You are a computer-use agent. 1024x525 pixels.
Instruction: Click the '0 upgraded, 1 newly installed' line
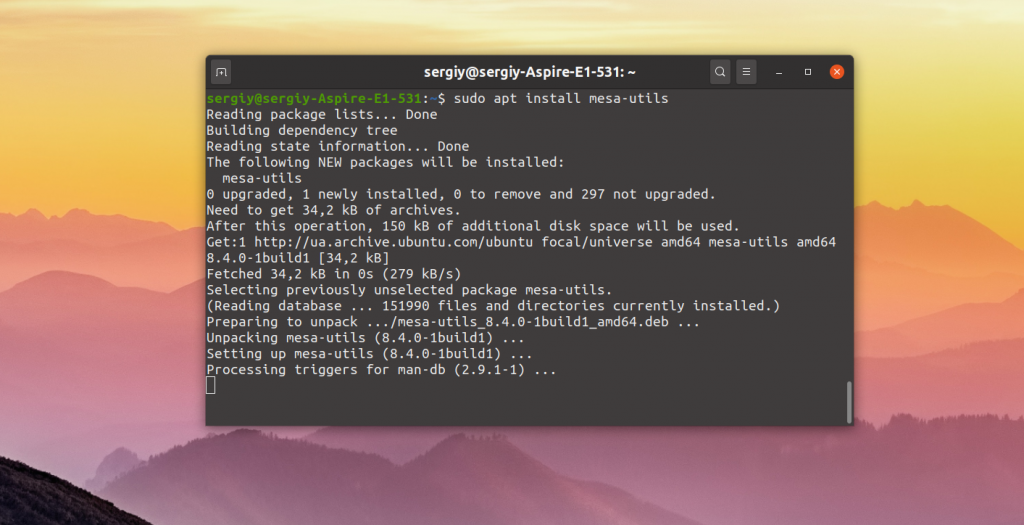[x=461, y=194]
